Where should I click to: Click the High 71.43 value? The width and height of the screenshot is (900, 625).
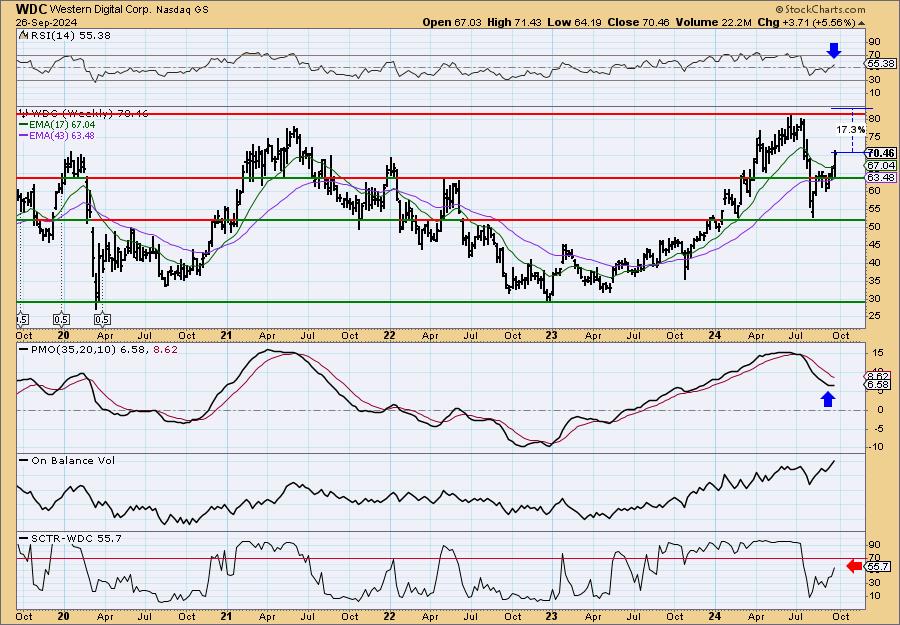pos(514,22)
